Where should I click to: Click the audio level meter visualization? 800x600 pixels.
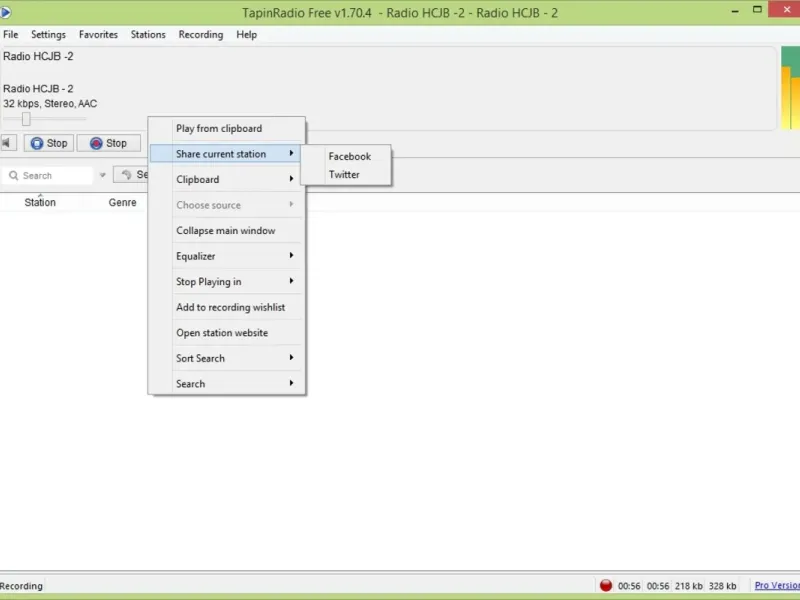pos(790,88)
